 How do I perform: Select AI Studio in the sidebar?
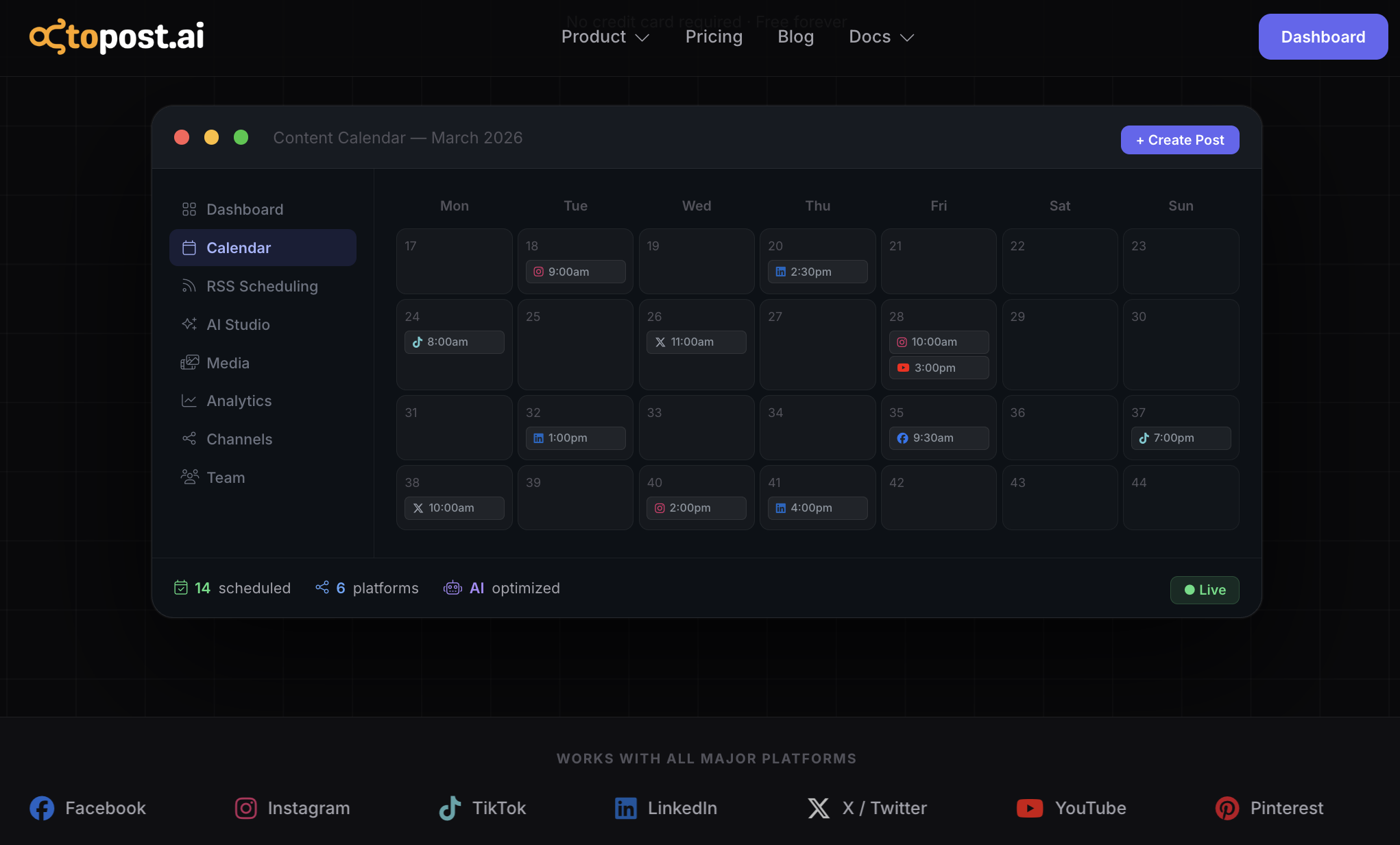click(263, 324)
